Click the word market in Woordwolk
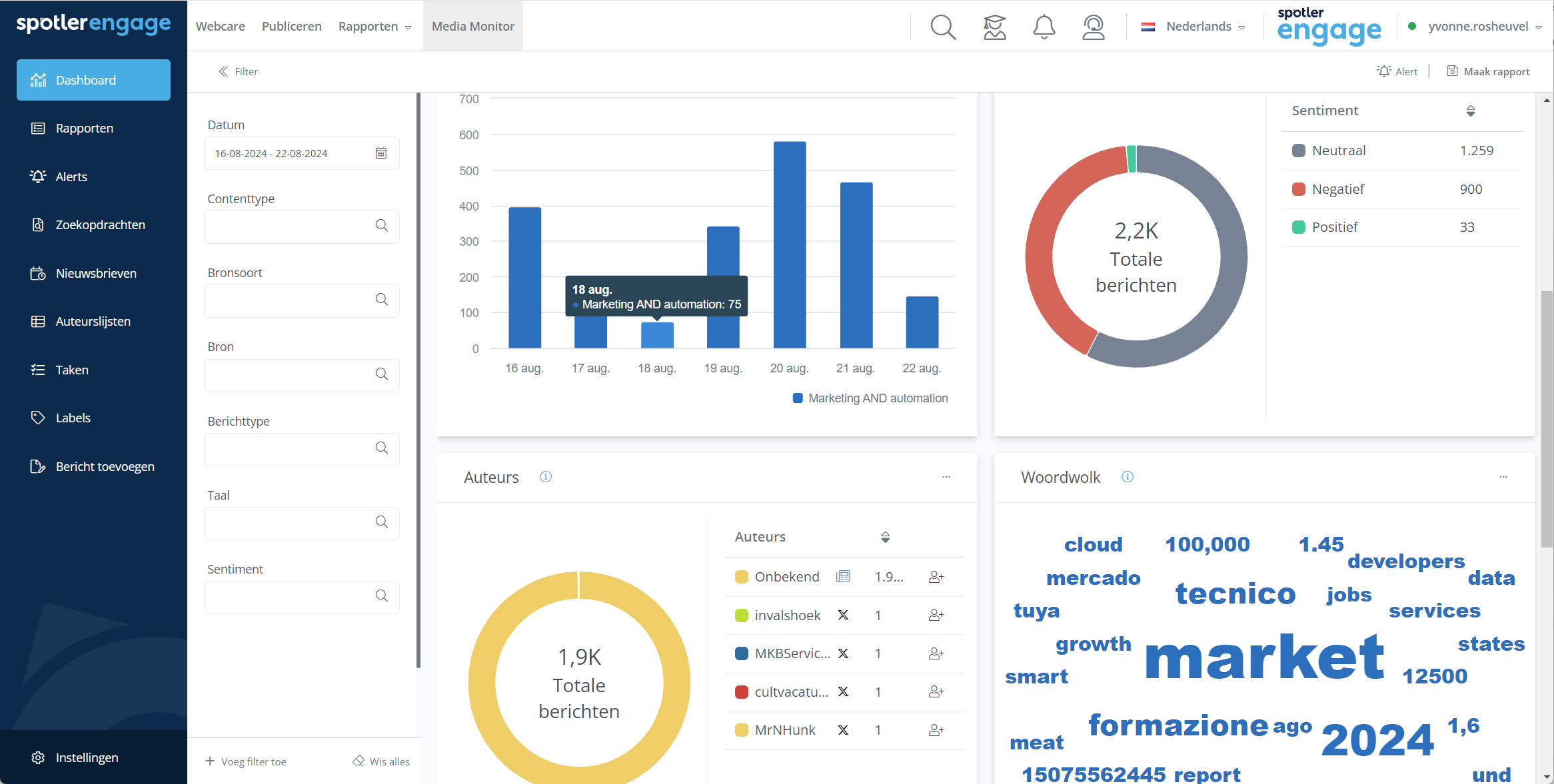The height and width of the screenshot is (784, 1554). [x=1264, y=657]
